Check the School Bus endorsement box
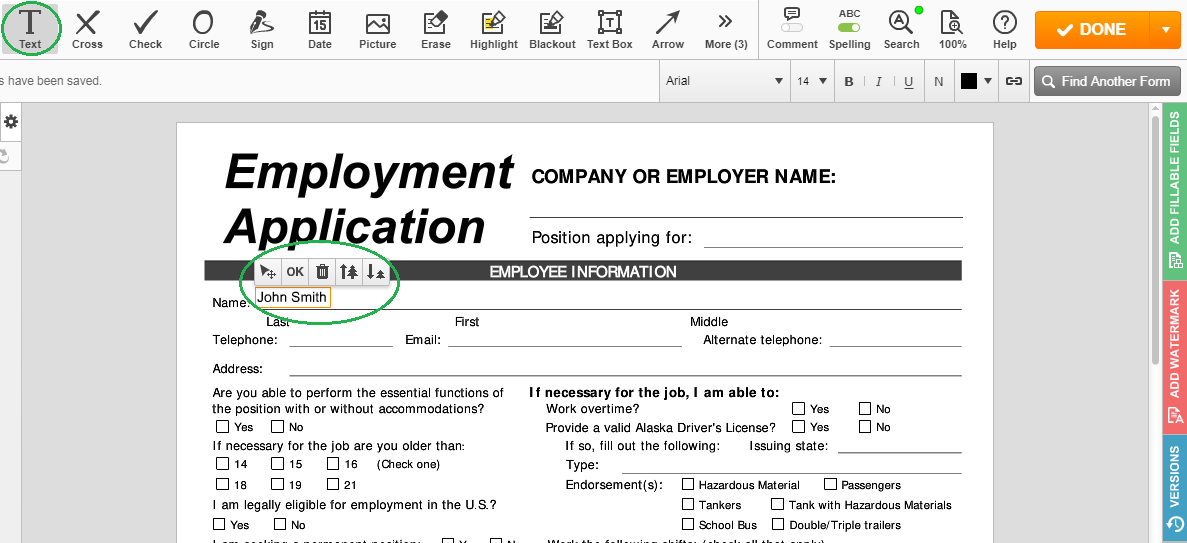1187x543 pixels. tap(688, 524)
